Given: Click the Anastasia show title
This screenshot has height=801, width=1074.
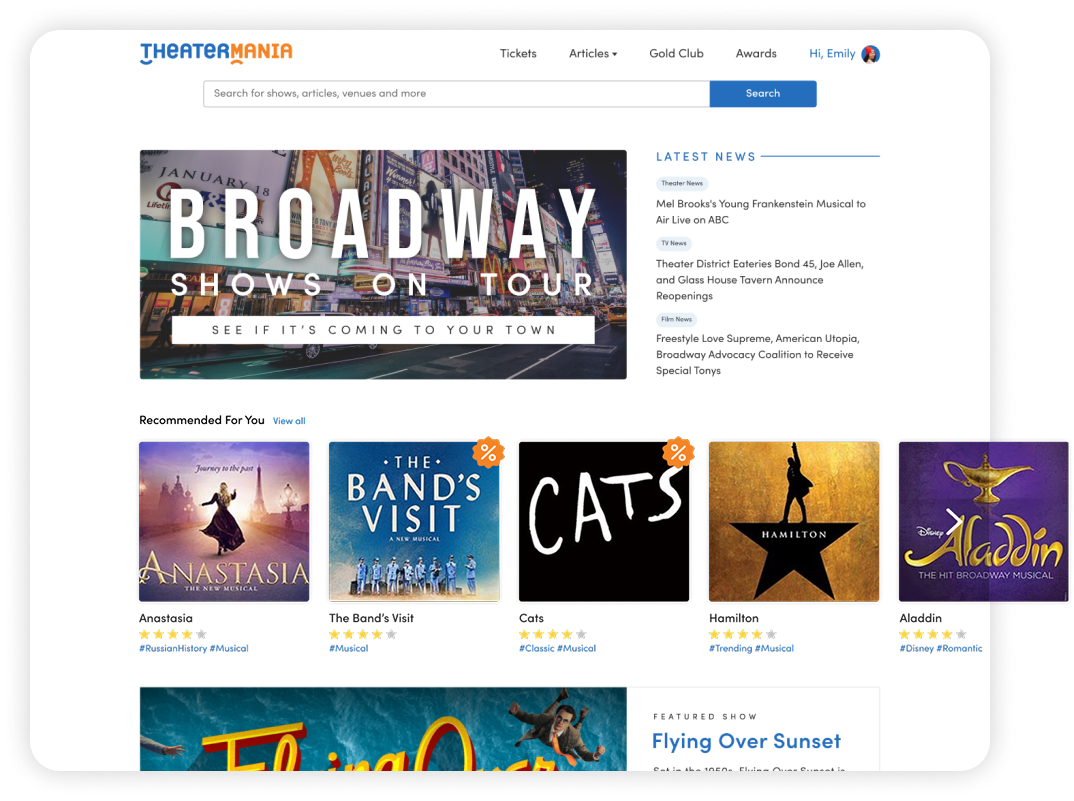Looking at the screenshot, I should (166, 618).
